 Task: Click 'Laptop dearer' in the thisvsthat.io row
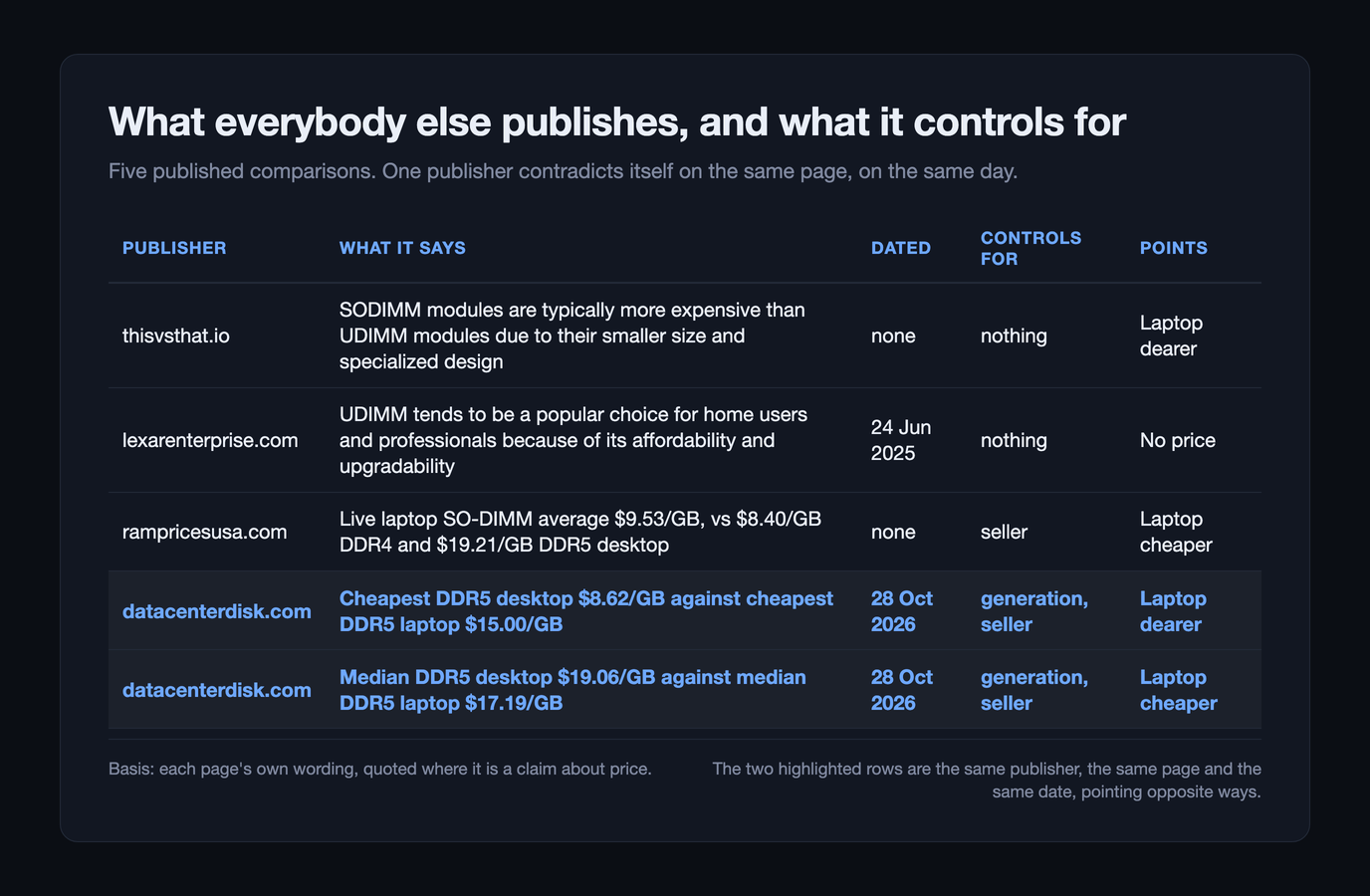(1171, 336)
